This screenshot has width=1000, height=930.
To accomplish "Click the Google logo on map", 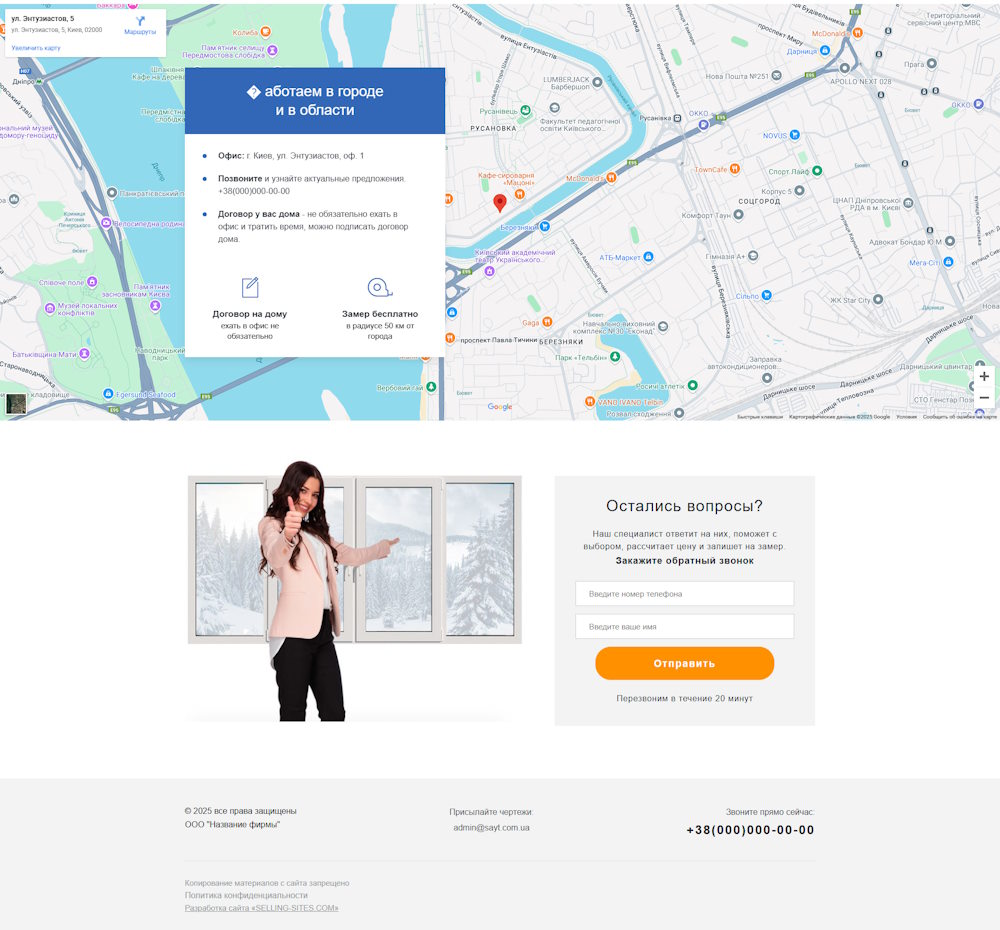I will pyautogui.click(x=500, y=406).
